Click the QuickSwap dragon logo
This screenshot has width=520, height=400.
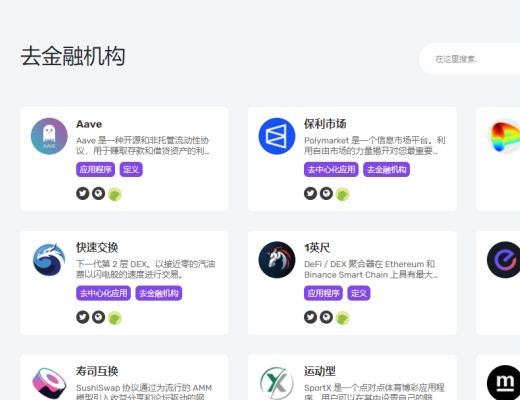point(49,260)
